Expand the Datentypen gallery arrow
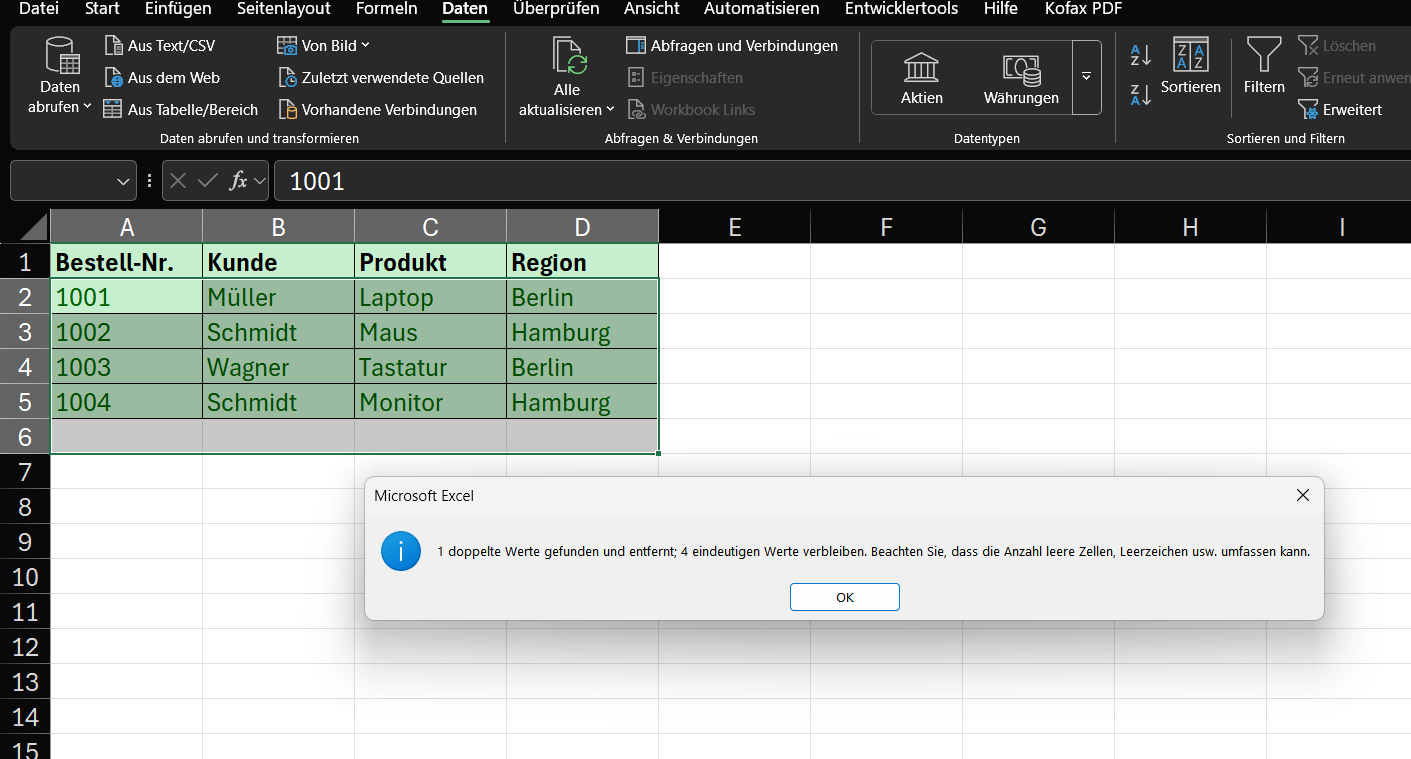This screenshot has width=1411, height=759. tap(1086, 77)
